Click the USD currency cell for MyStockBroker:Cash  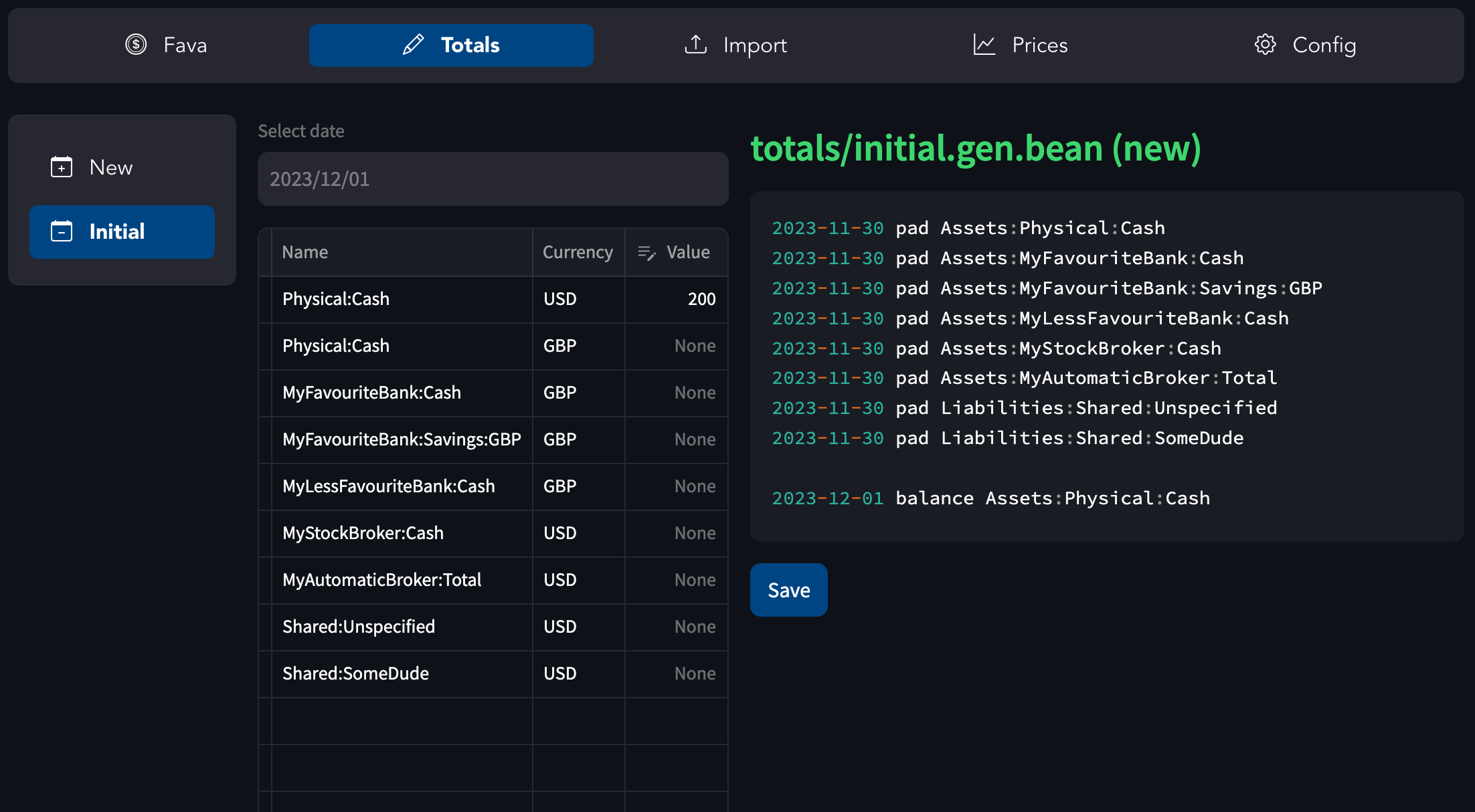(x=579, y=534)
